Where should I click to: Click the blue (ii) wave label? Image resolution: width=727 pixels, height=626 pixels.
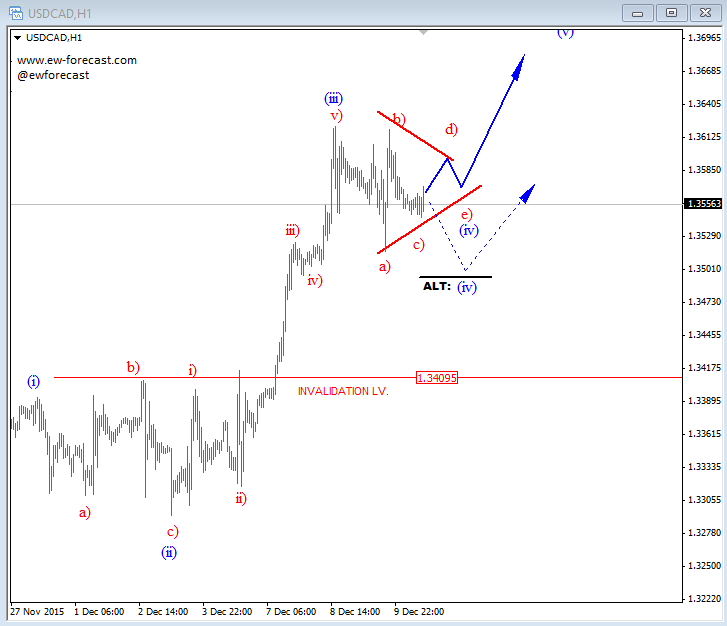pos(169,552)
